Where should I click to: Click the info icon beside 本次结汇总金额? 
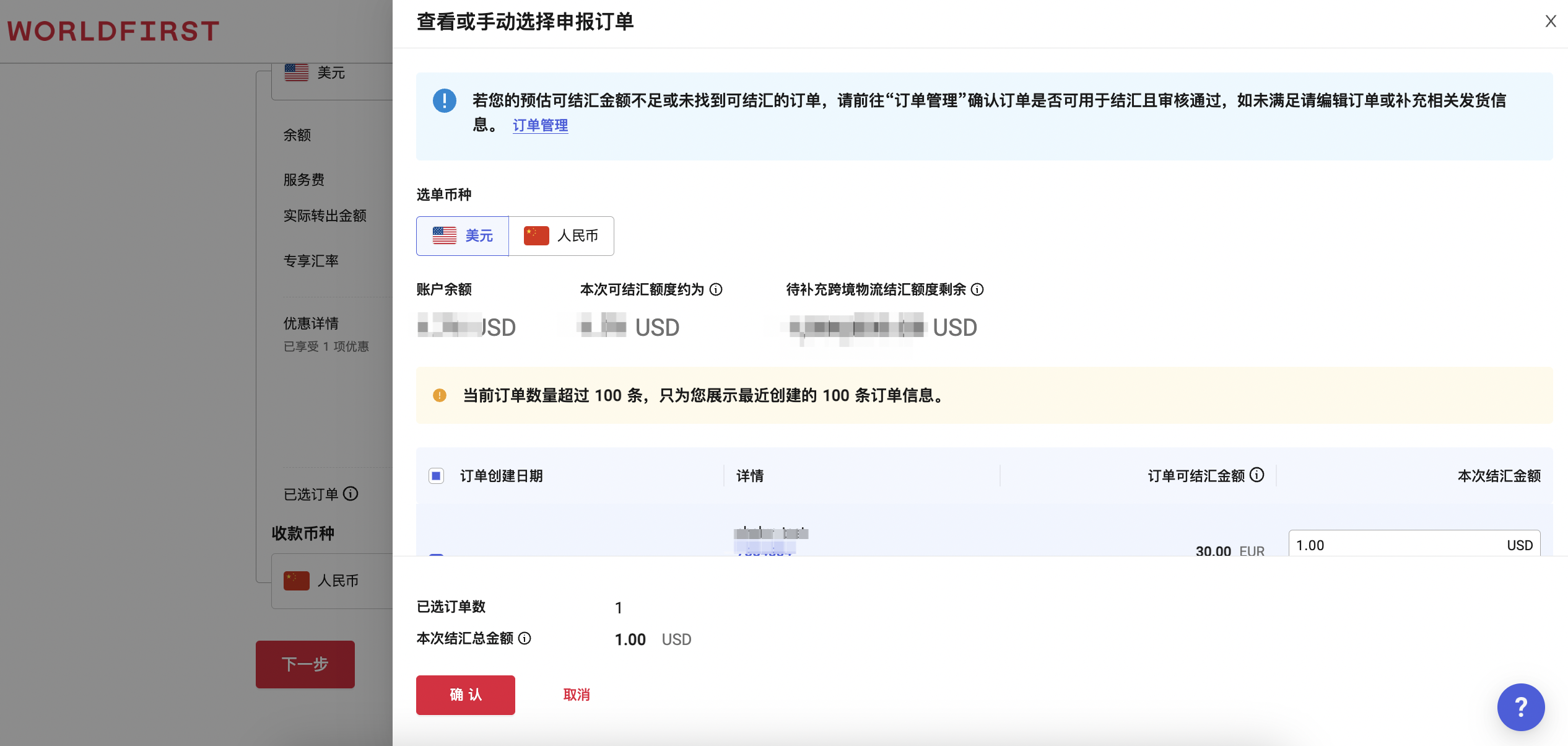click(525, 639)
